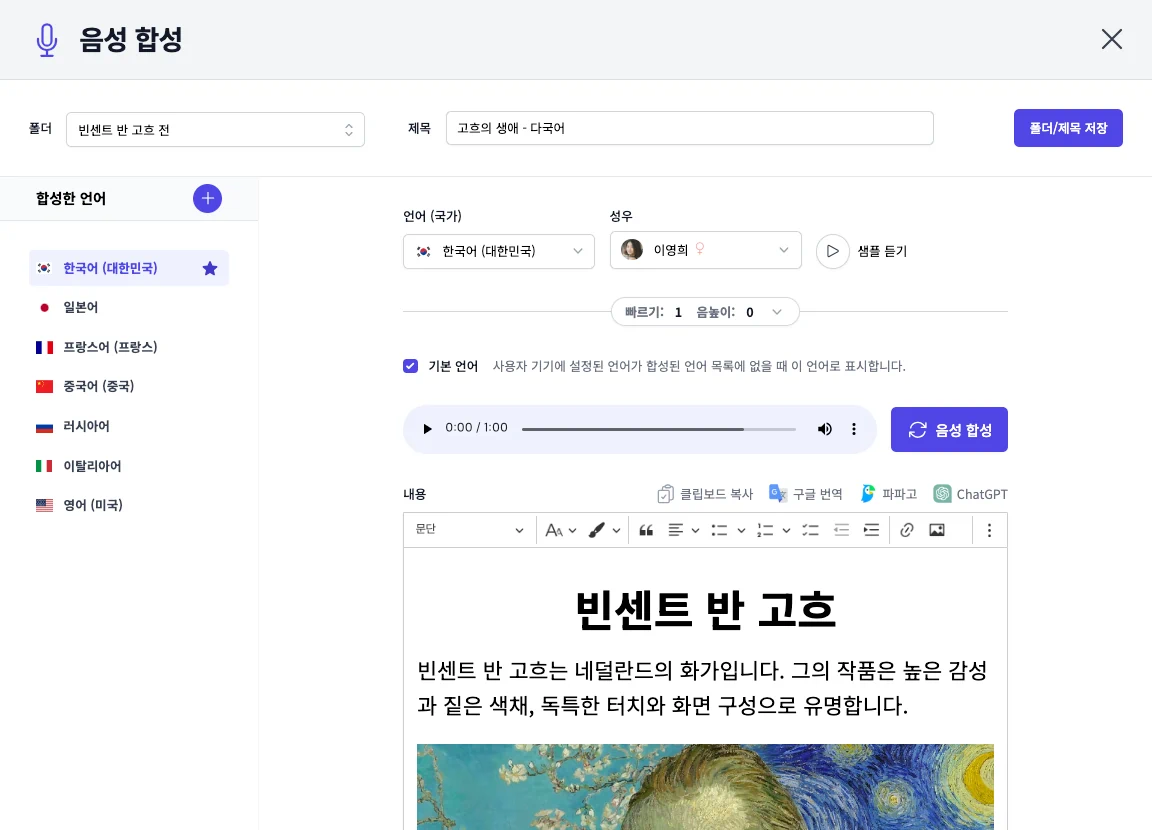1152x830 pixels.
Task: Open the 언어 (국가) dropdown
Action: point(498,251)
